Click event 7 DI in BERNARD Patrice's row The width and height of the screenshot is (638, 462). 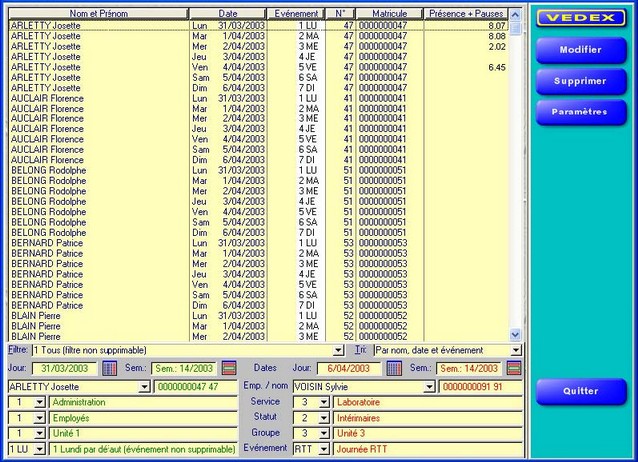click(x=307, y=305)
